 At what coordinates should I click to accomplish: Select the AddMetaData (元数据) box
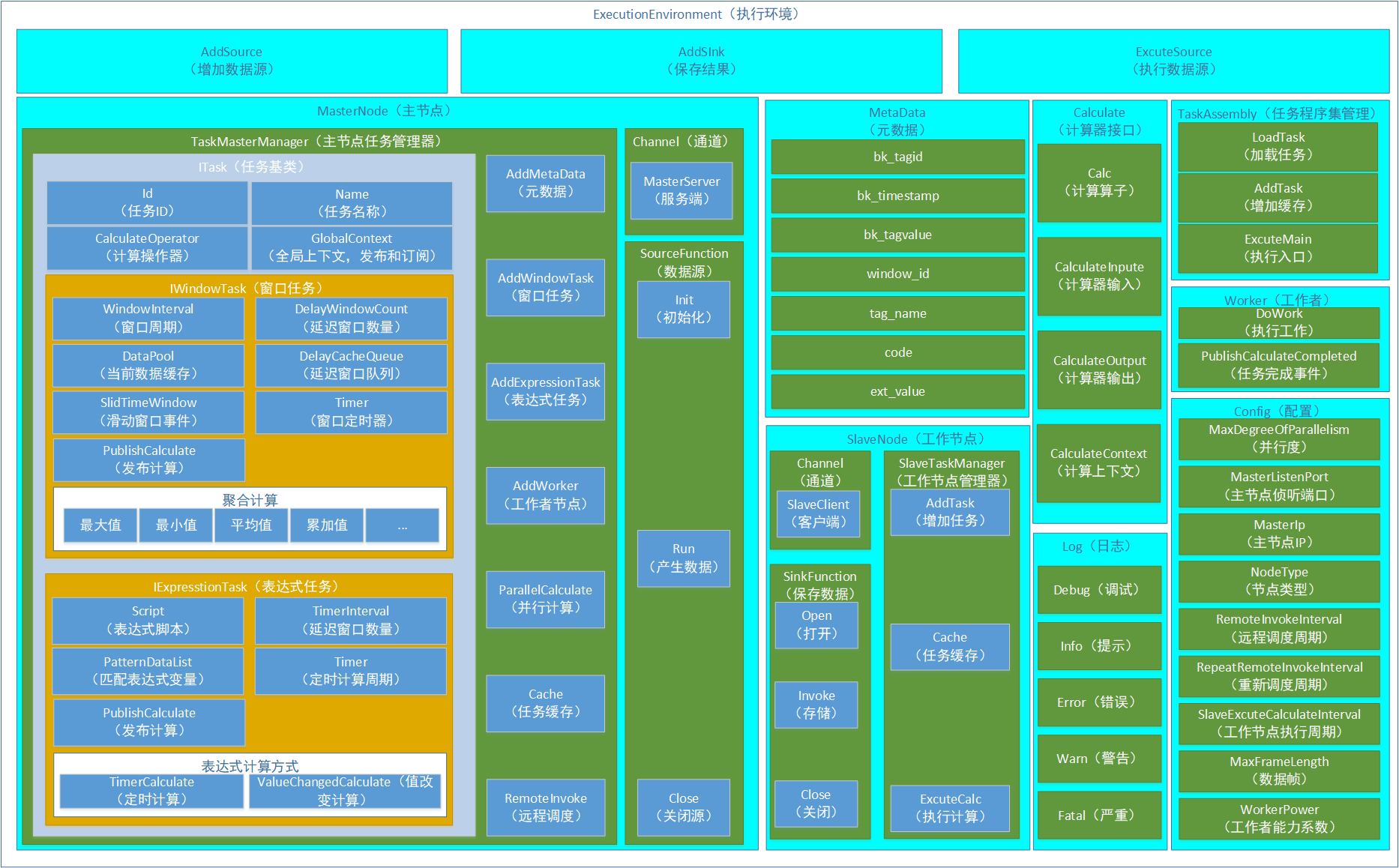[546, 183]
